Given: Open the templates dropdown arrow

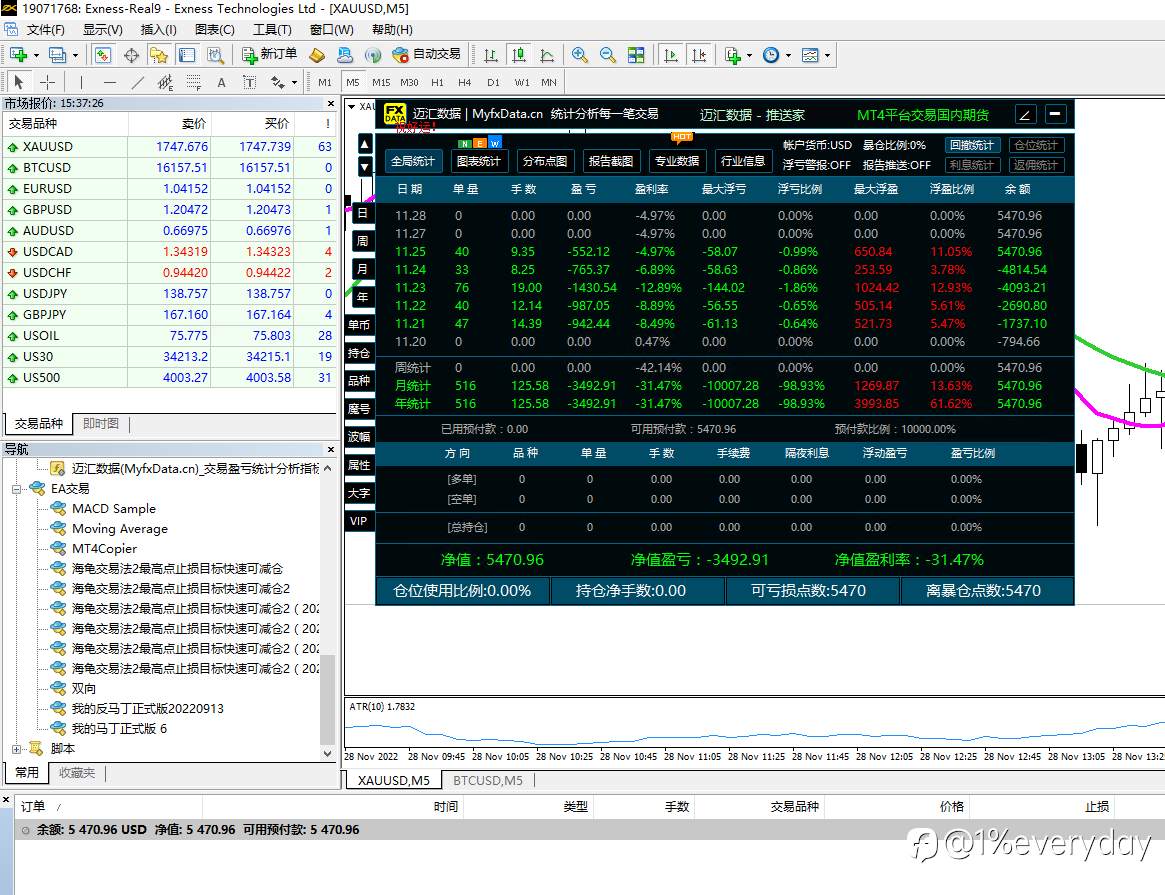Looking at the screenshot, I should coord(827,55).
